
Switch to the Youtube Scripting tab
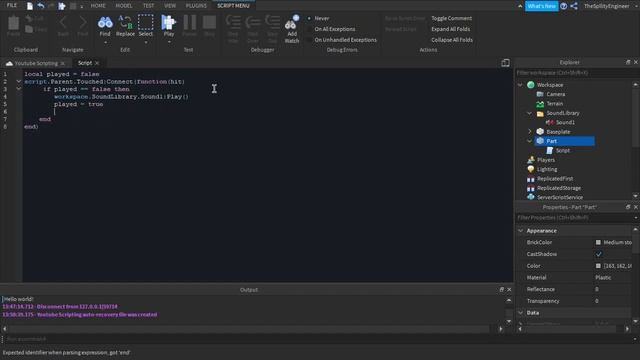[36, 63]
